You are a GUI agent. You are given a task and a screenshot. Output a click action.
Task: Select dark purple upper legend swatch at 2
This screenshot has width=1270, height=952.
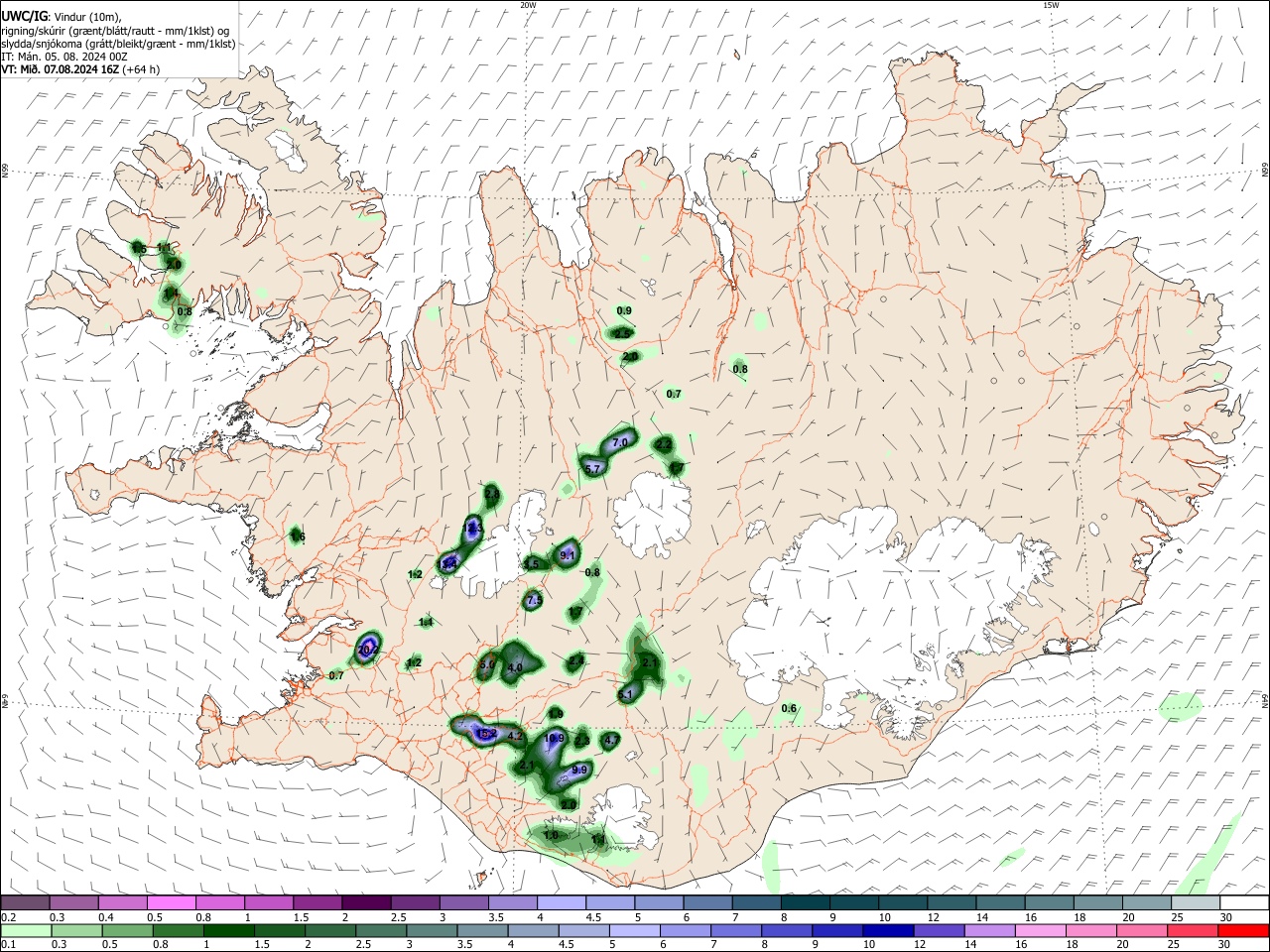click(366, 902)
